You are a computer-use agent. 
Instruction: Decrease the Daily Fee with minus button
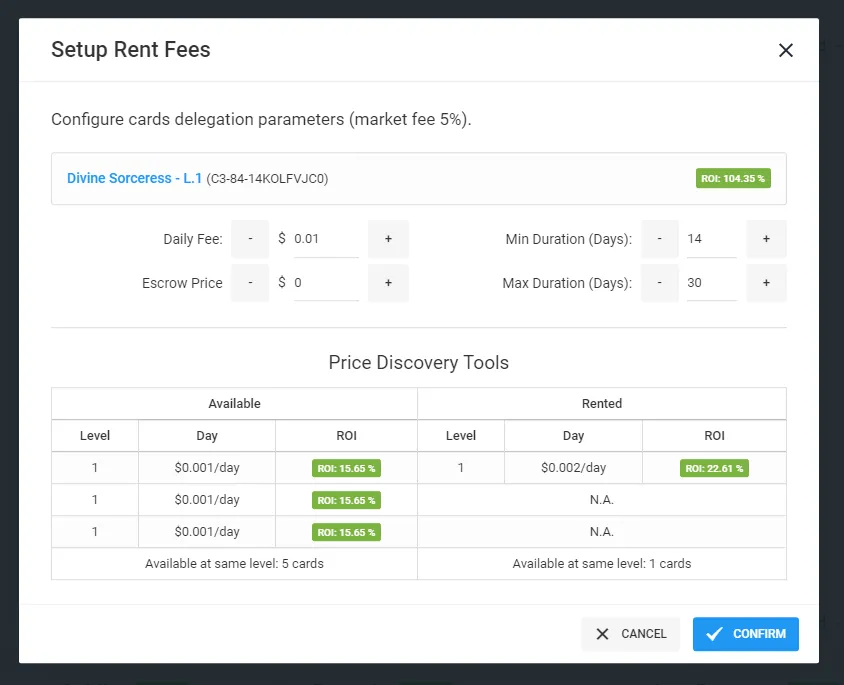click(250, 239)
